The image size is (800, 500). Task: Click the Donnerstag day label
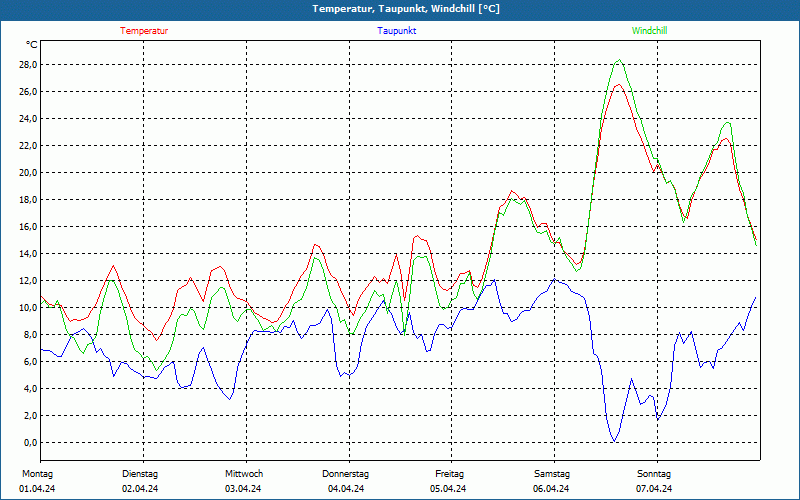345,474
